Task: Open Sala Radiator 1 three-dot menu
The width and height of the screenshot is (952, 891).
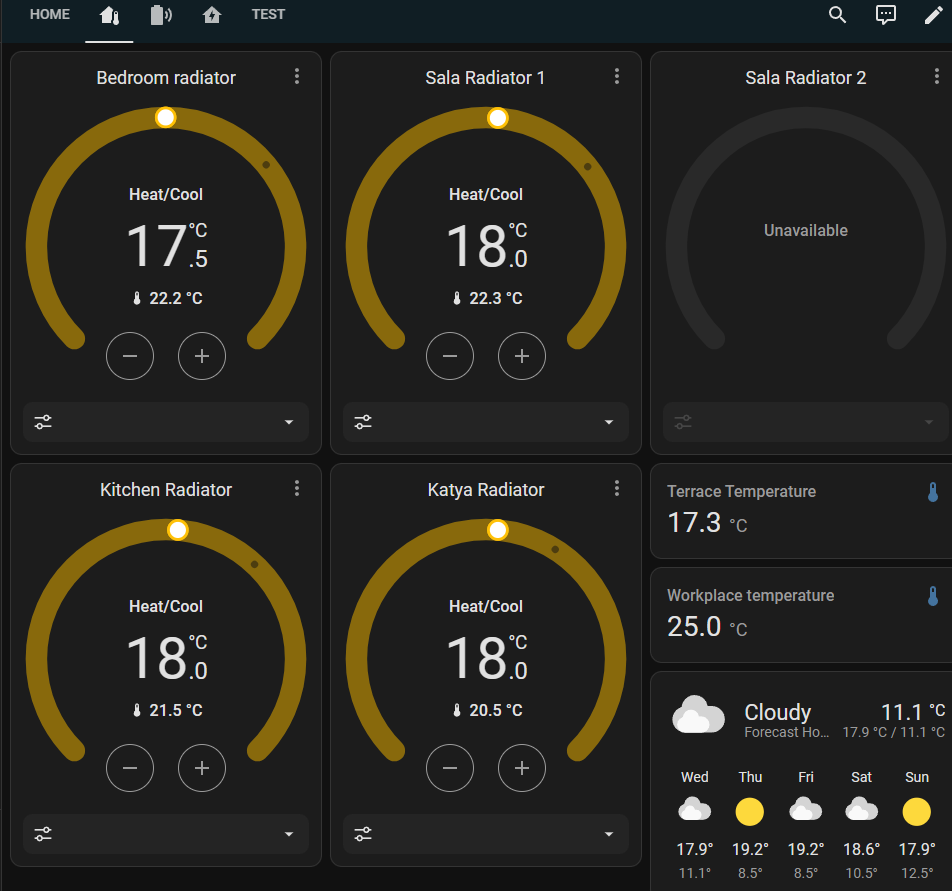Action: pyautogui.click(x=617, y=77)
